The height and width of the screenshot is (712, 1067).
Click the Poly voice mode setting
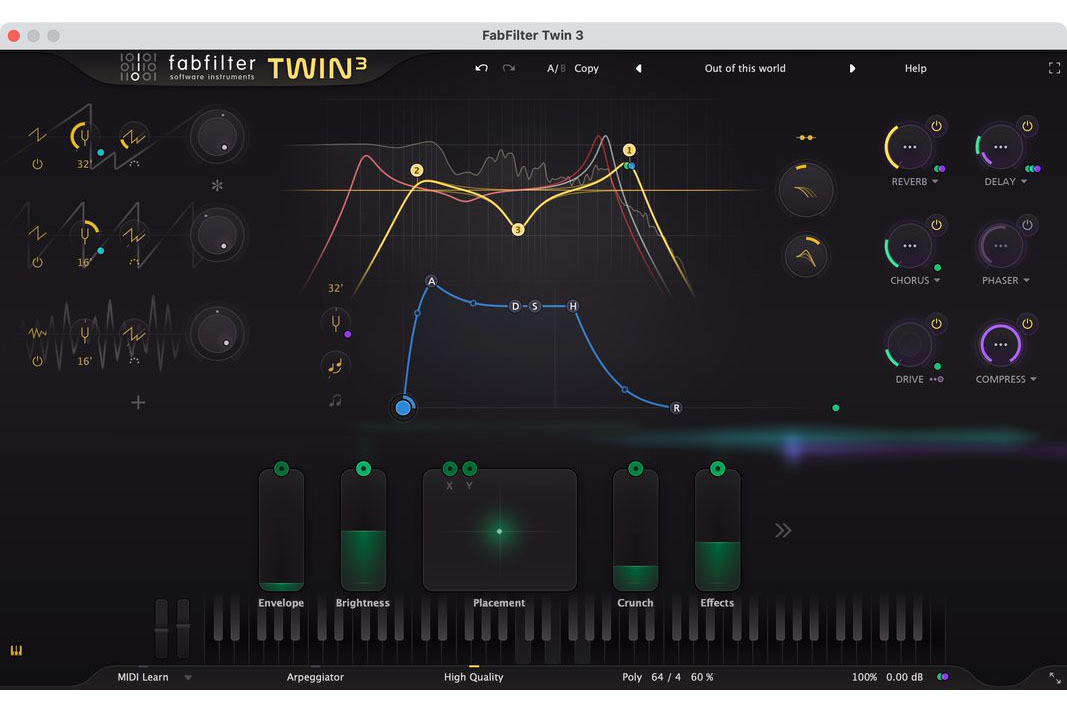coord(631,677)
